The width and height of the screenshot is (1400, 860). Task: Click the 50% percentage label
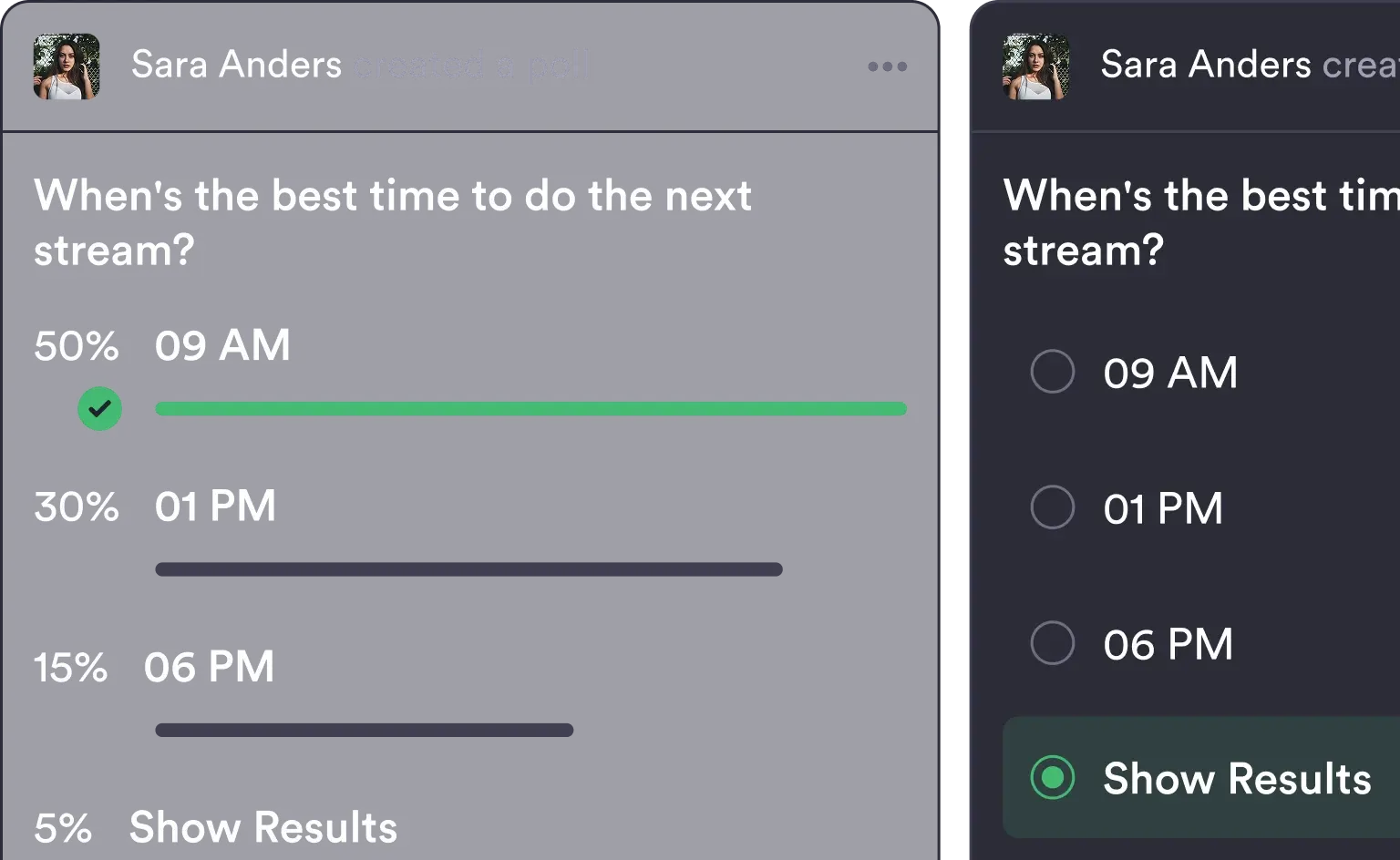(x=77, y=346)
